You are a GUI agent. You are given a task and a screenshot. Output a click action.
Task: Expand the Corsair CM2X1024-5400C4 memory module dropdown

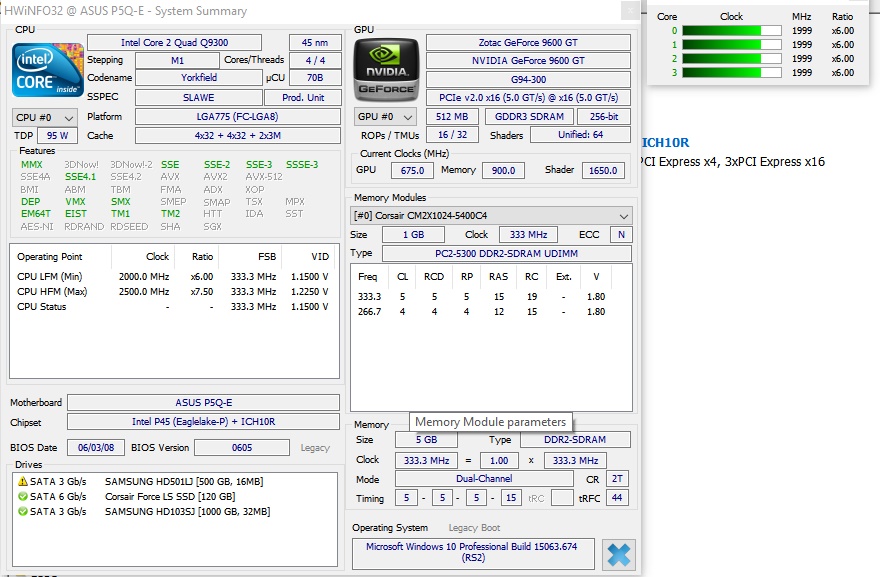click(x=491, y=216)
